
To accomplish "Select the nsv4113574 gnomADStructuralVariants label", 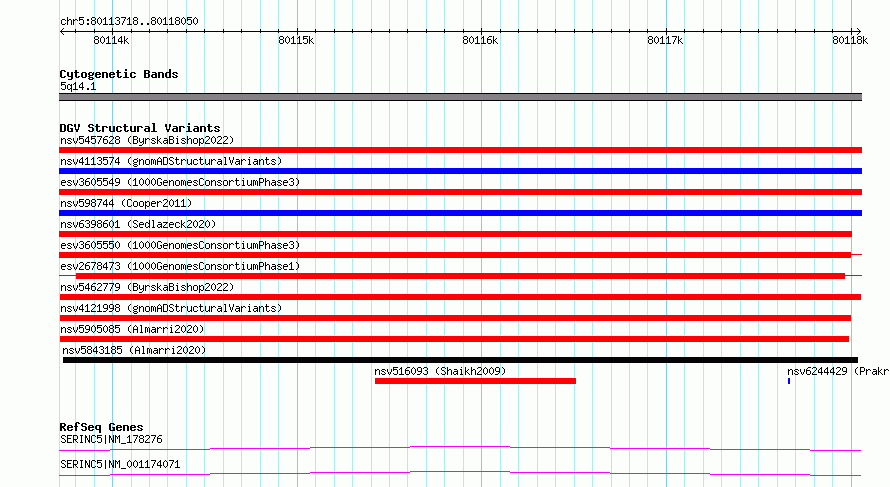I will click(x=171, y=161).
